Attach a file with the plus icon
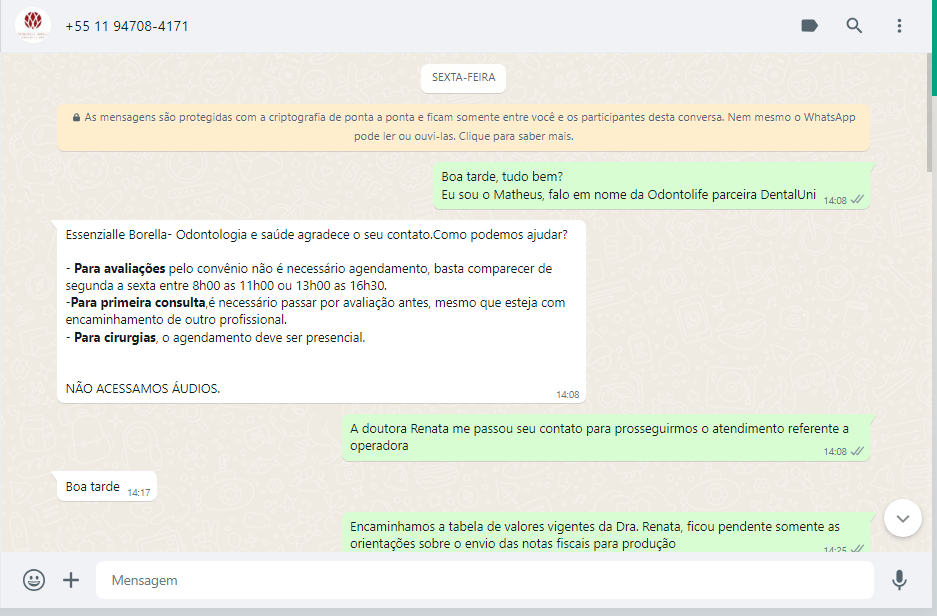This screenshot has height=616, width=937. coord(71,580)
